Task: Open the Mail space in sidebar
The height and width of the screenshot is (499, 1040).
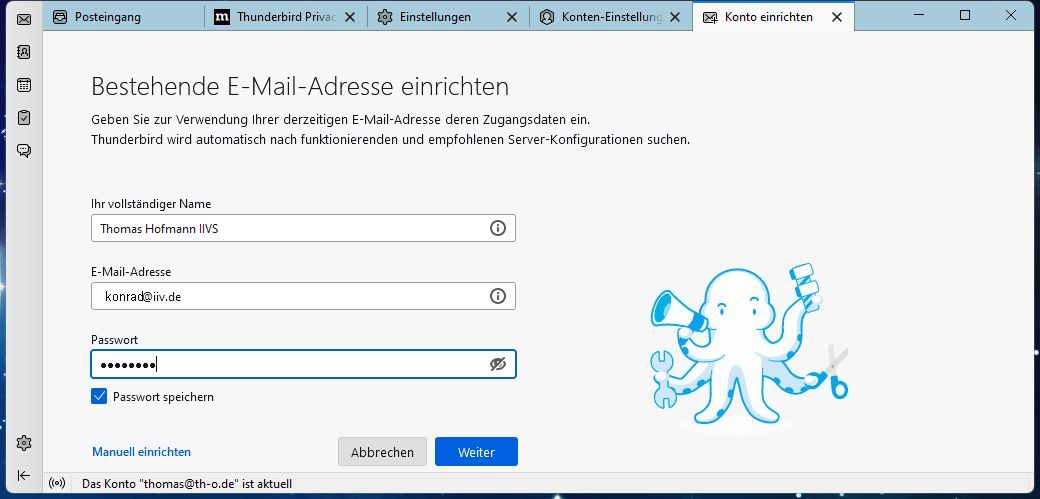Action: [x=24, y=19]
